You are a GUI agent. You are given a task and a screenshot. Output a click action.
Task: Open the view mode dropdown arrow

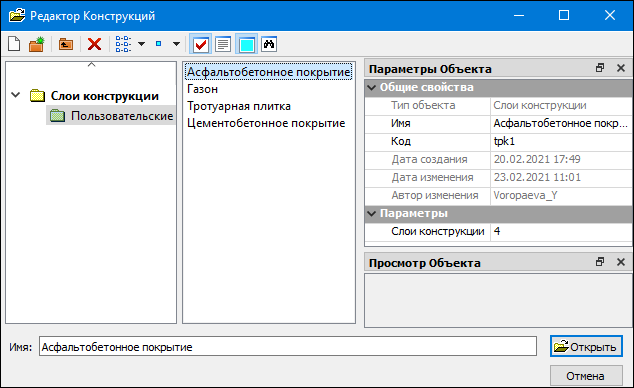point(142,44)
